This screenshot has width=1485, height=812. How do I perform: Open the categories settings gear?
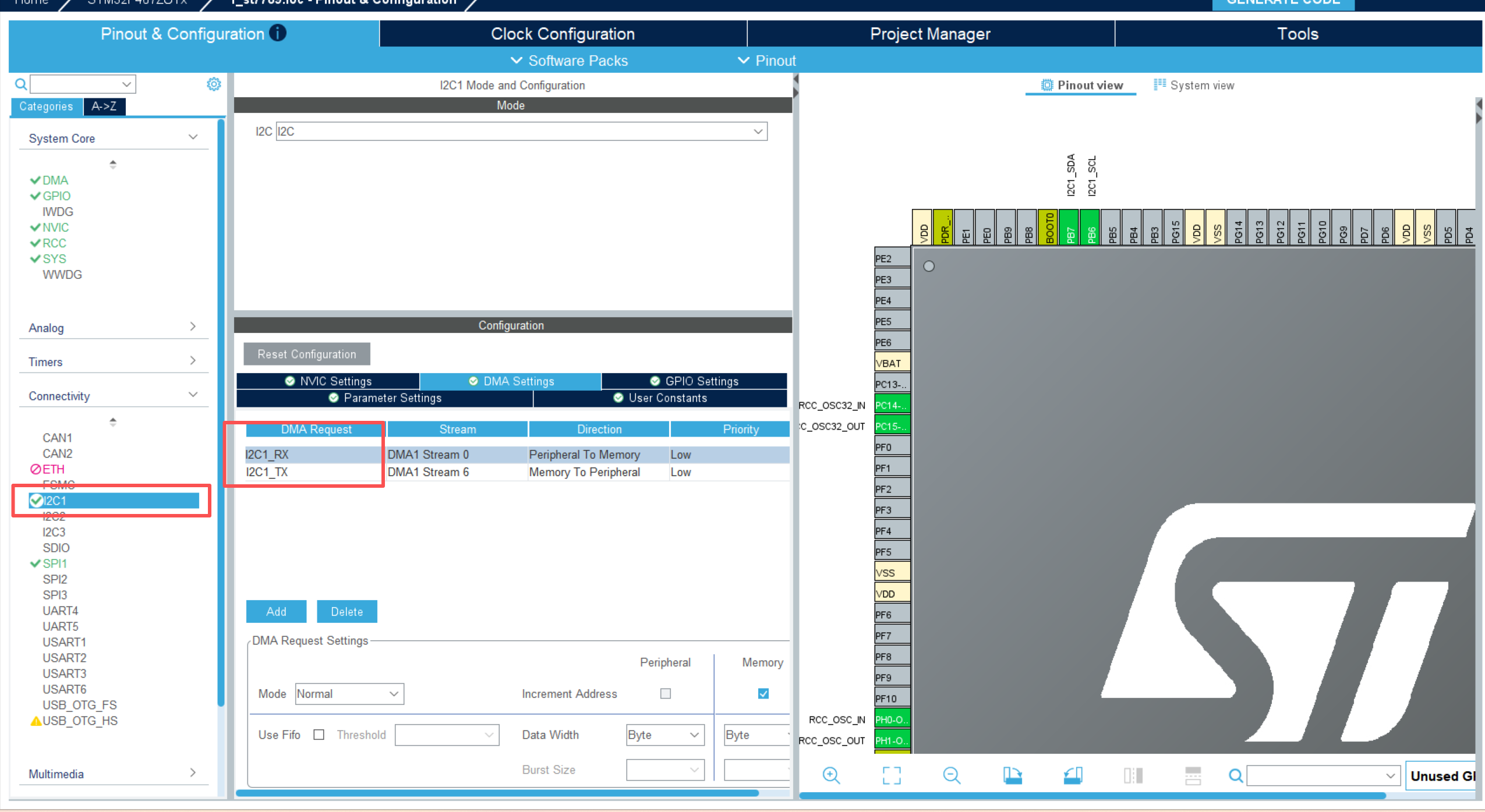click(214, 84)
